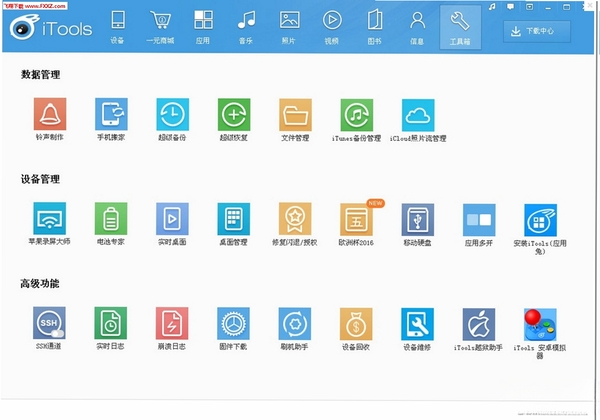Screen dimensions: 600x420
Task: Open the 文件管理 file manager
Action: click(x=295, y=115)
